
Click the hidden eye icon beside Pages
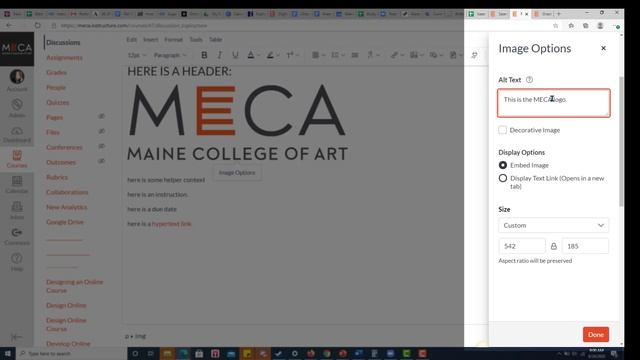[x=102, y=116]
